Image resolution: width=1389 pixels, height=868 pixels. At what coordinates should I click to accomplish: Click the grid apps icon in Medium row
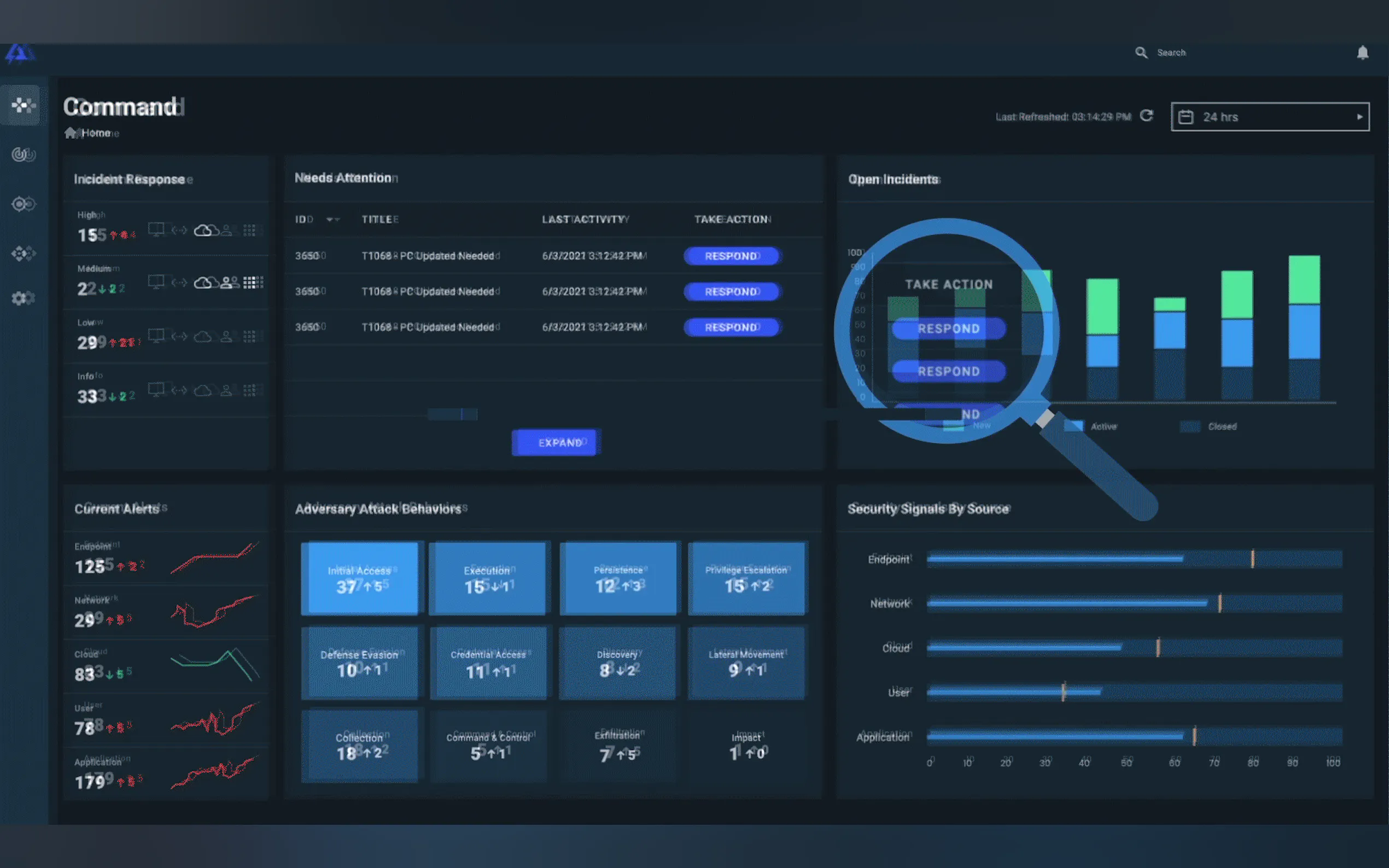click(x=250, y=283)
